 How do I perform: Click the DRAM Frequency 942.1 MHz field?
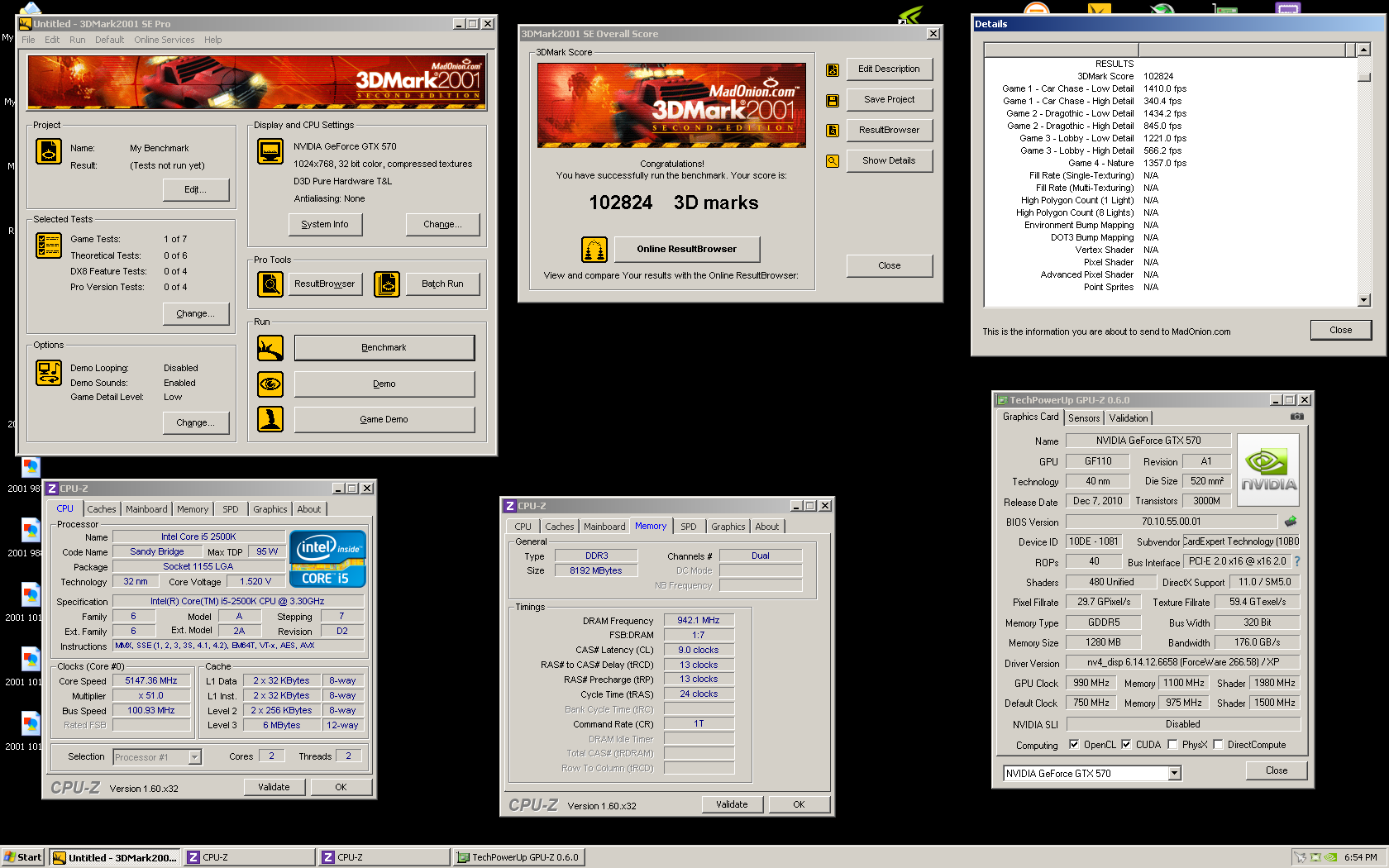pyautogui.click(x=699, y=621)
